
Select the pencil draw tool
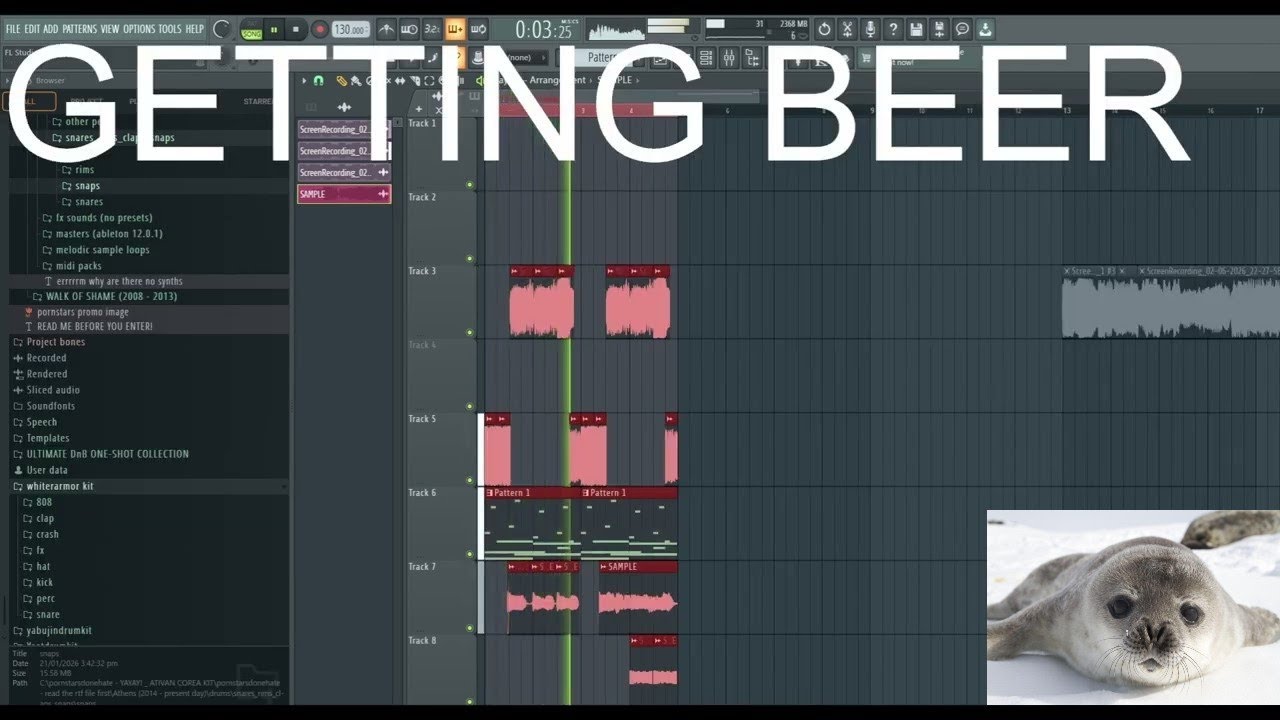pyautogui.click(x=341, y=81)
